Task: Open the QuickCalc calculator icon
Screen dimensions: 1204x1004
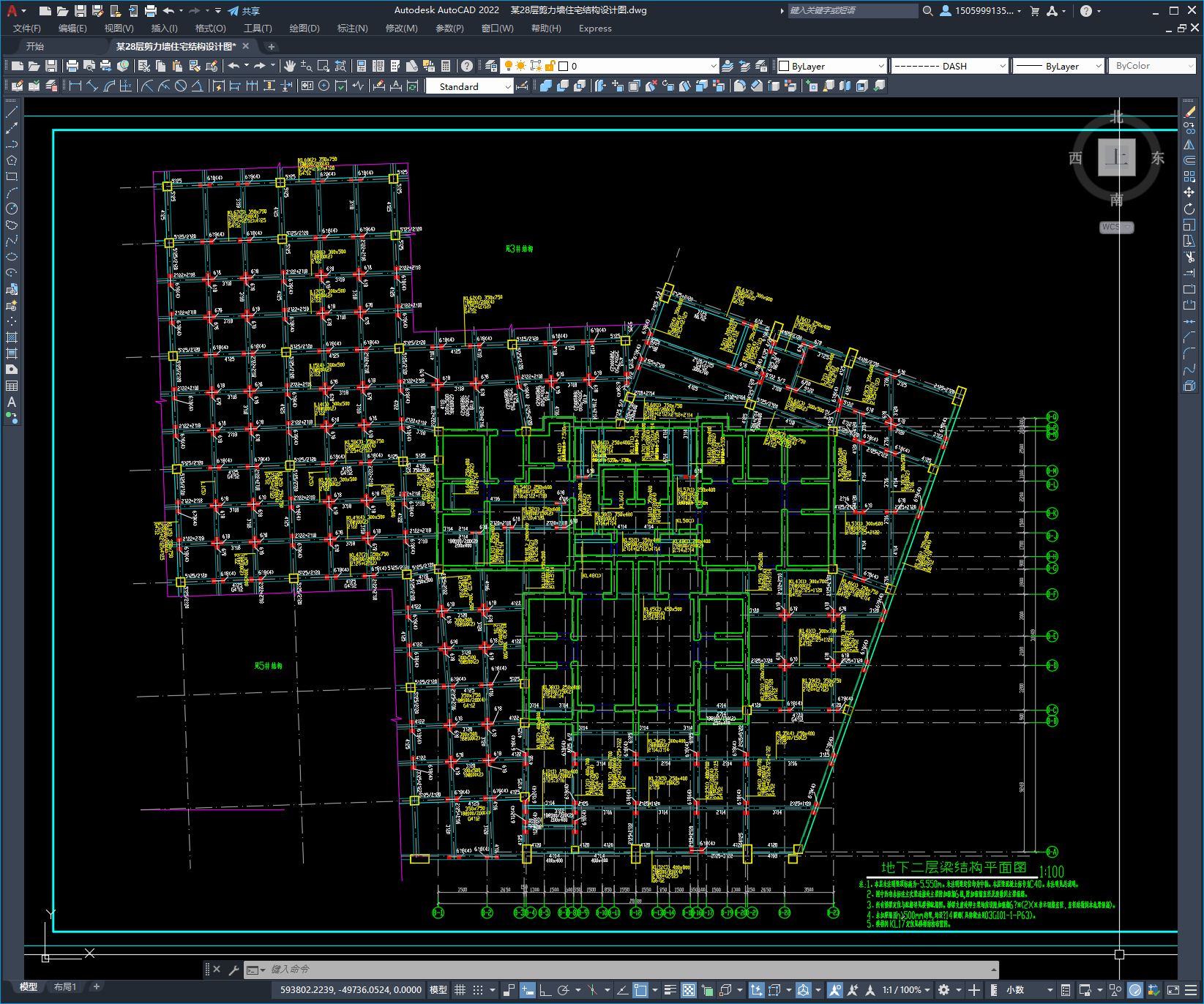Action: coord(445,66)
